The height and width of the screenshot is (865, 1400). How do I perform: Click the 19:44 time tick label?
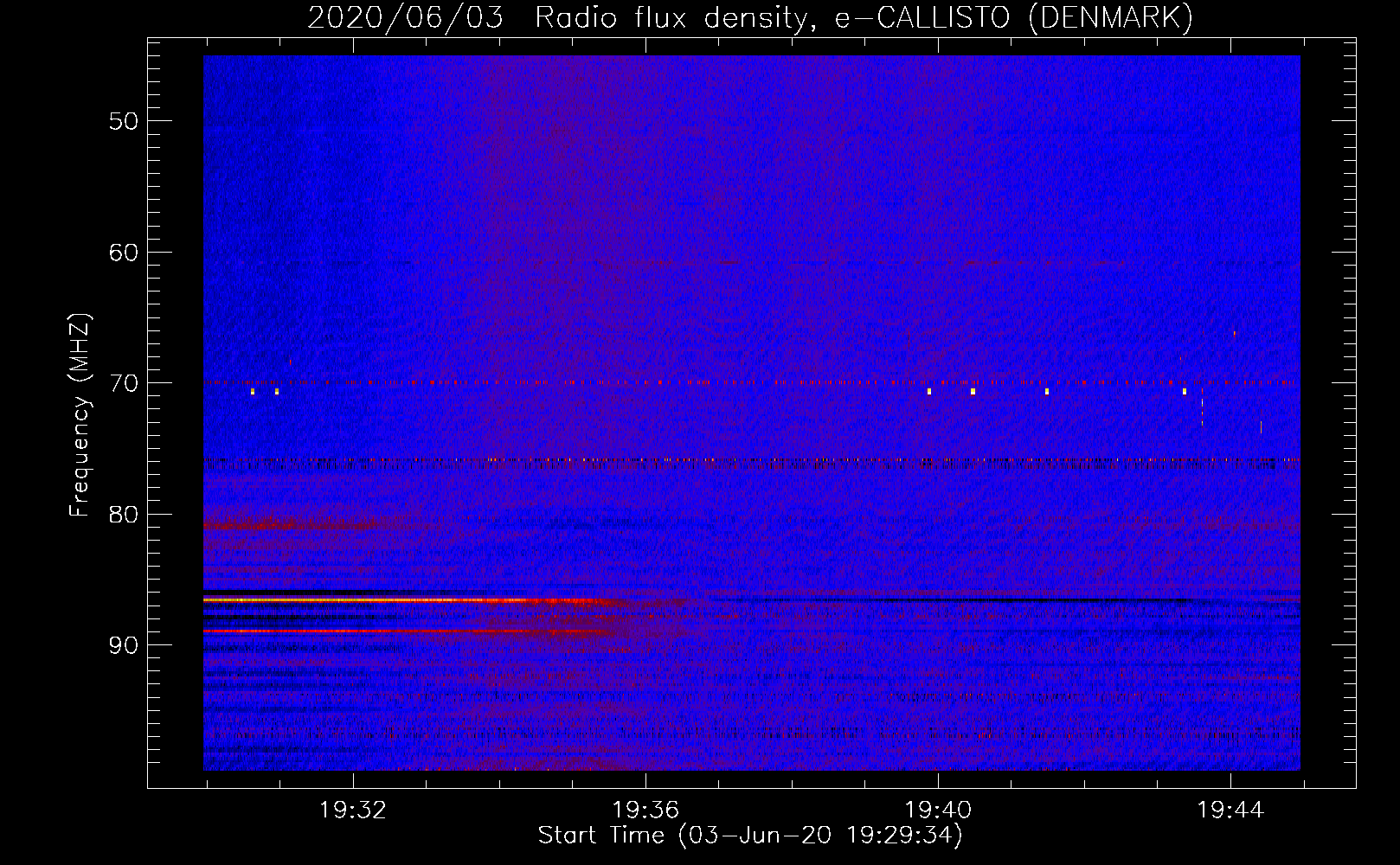(1230, 811)
